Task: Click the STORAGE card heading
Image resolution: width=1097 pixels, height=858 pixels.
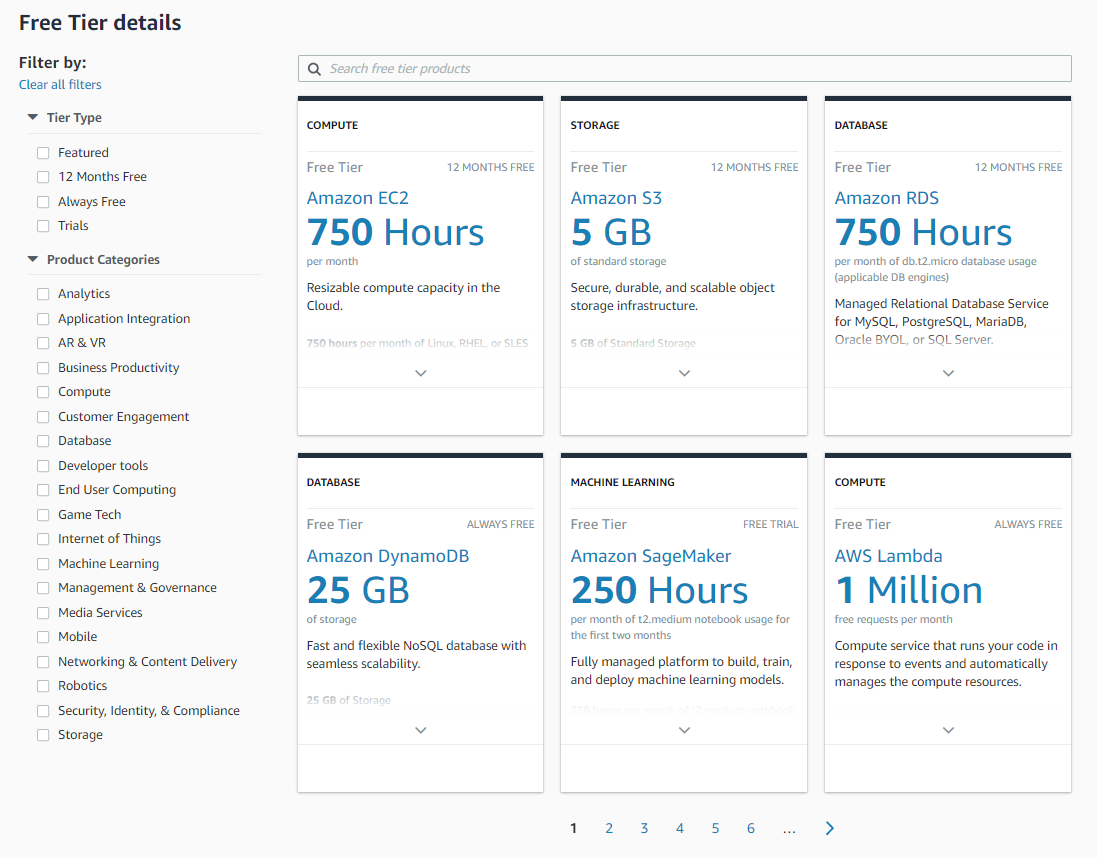Action: (595, 125)
